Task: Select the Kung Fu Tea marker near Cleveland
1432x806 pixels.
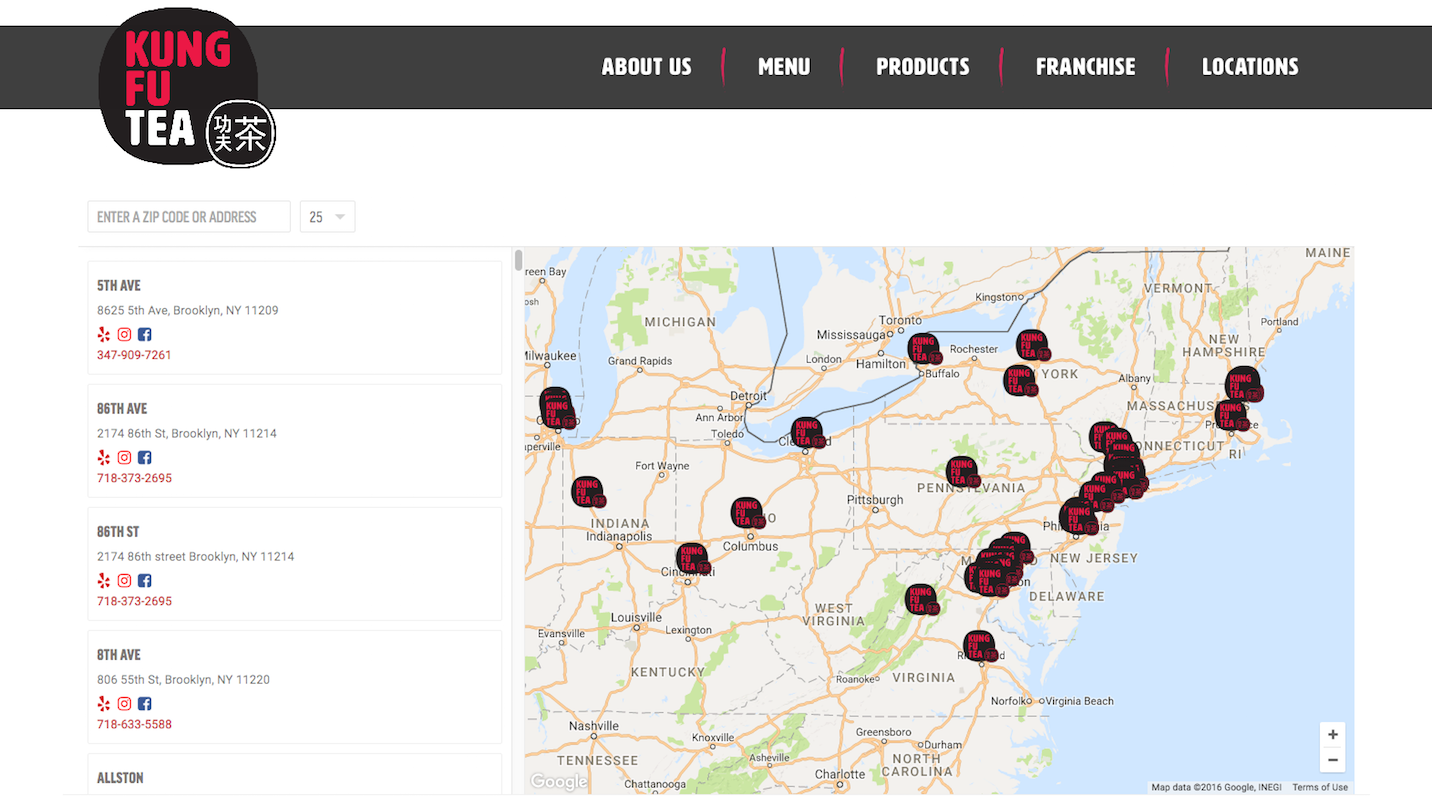Action: (x=808, y=434)
